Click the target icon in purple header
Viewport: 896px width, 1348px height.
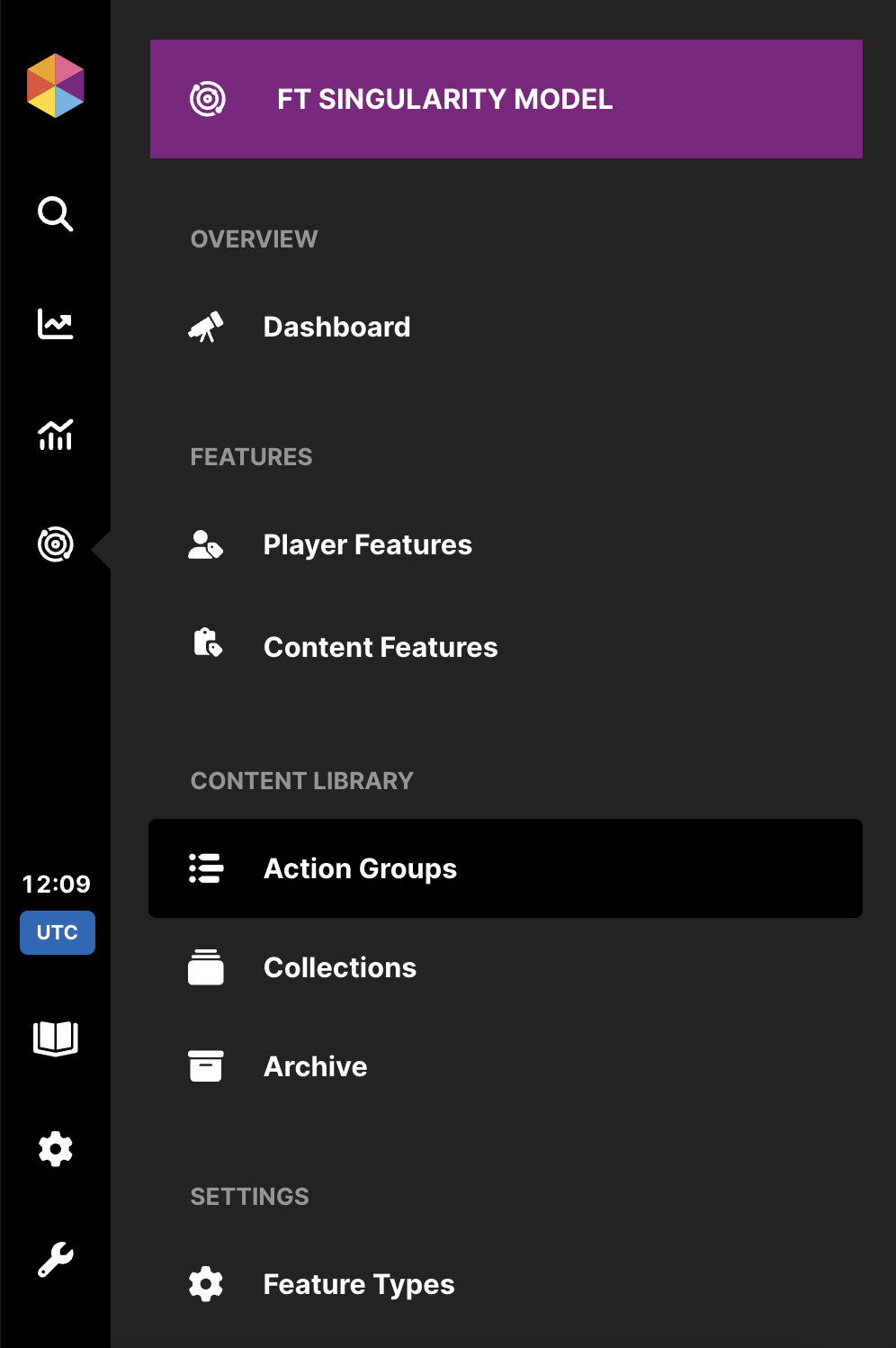208,99
